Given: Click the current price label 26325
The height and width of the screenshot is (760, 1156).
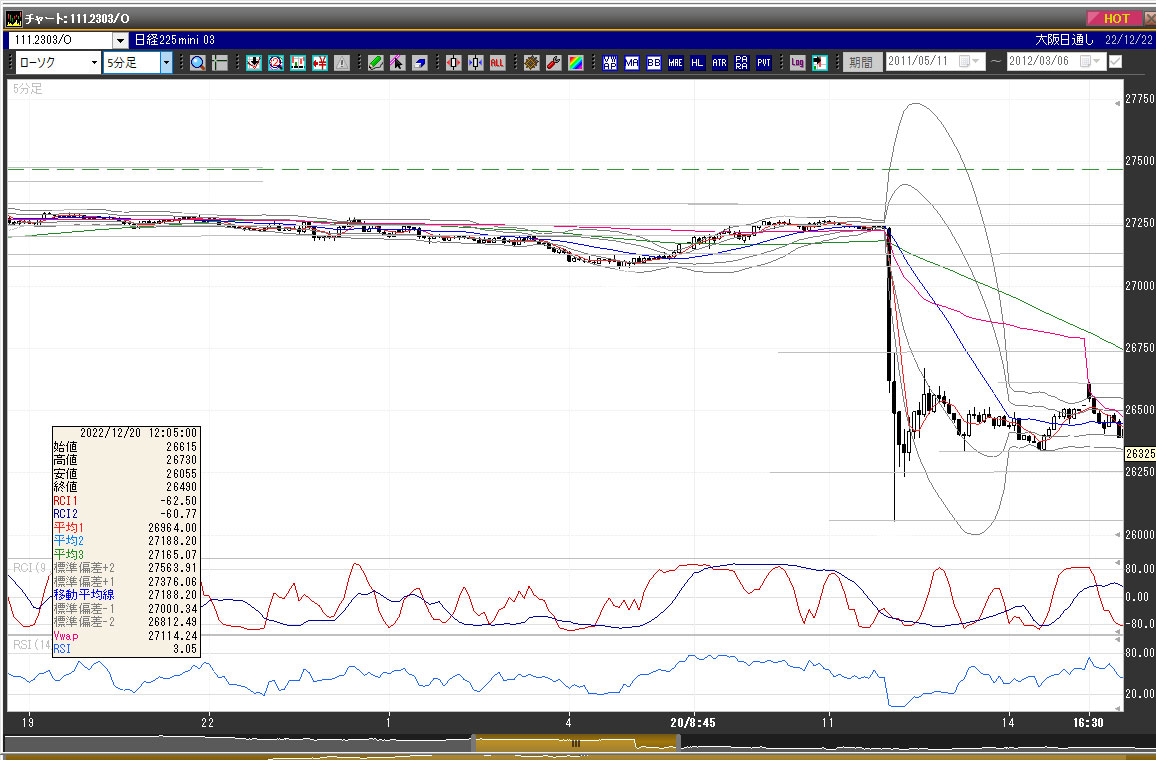Looking at the screenshot, I should [1140, 454].
